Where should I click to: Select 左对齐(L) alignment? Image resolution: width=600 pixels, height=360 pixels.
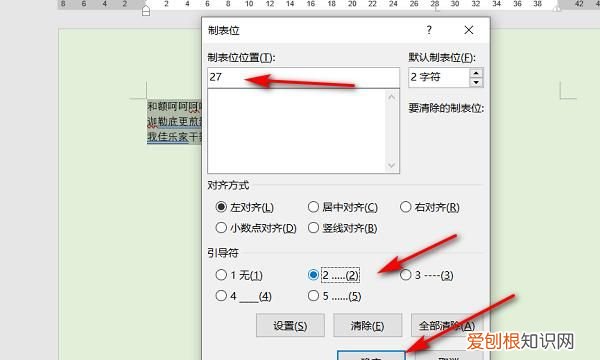tap(245, 207)
